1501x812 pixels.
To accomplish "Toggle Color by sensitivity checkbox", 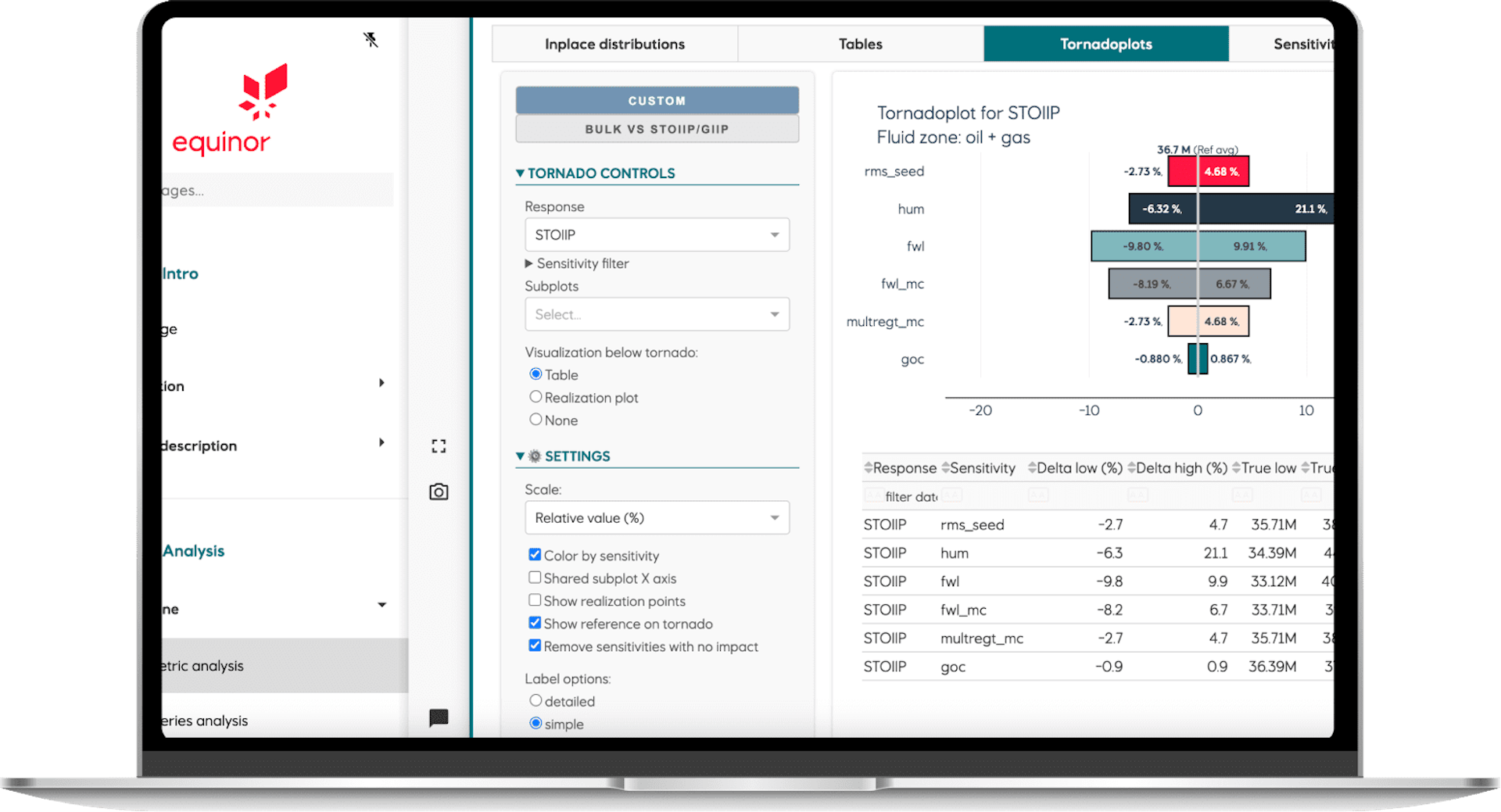I will point(535,555).
